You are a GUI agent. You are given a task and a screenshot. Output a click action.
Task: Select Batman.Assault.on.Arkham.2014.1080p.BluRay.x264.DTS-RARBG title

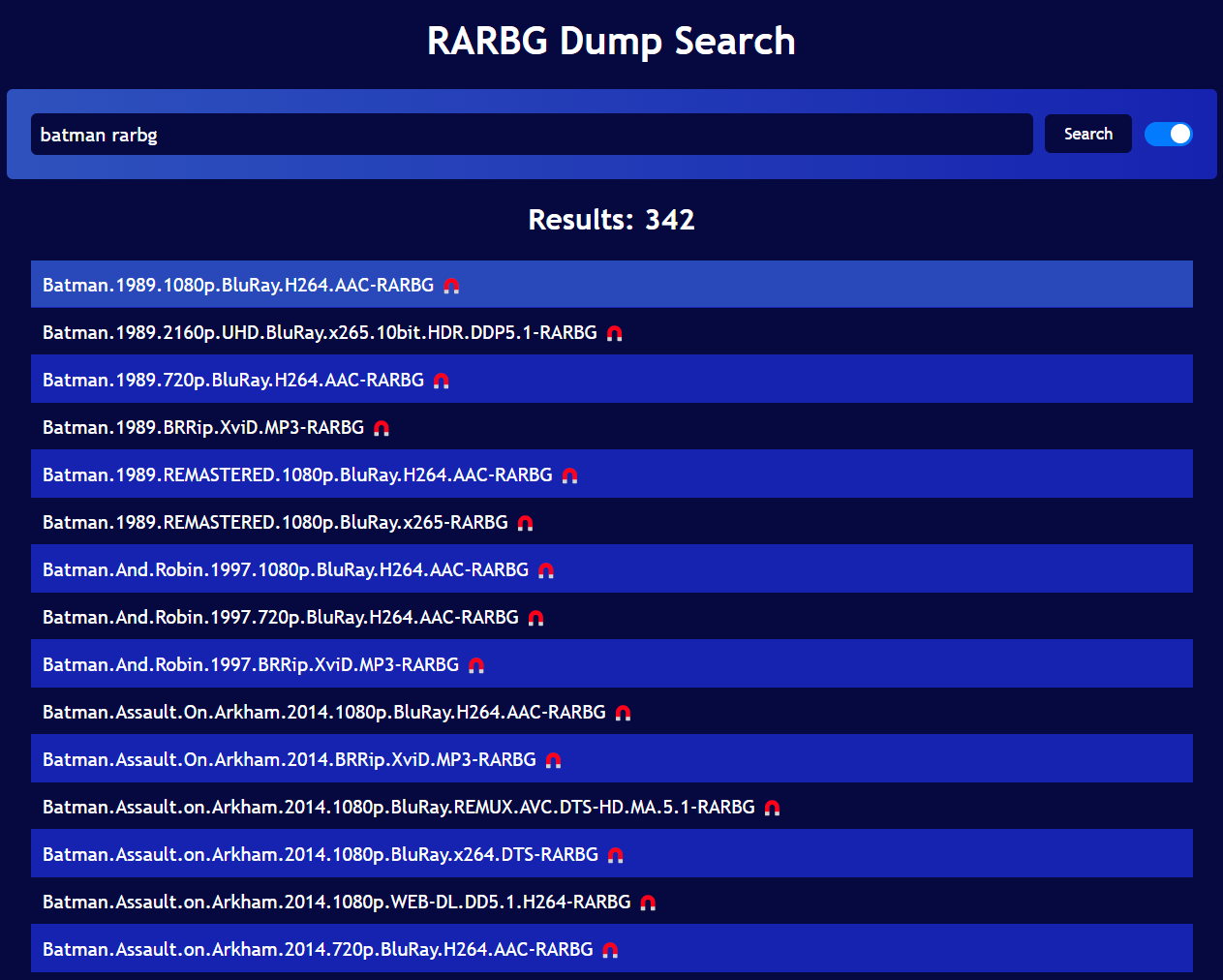[321, 854]
